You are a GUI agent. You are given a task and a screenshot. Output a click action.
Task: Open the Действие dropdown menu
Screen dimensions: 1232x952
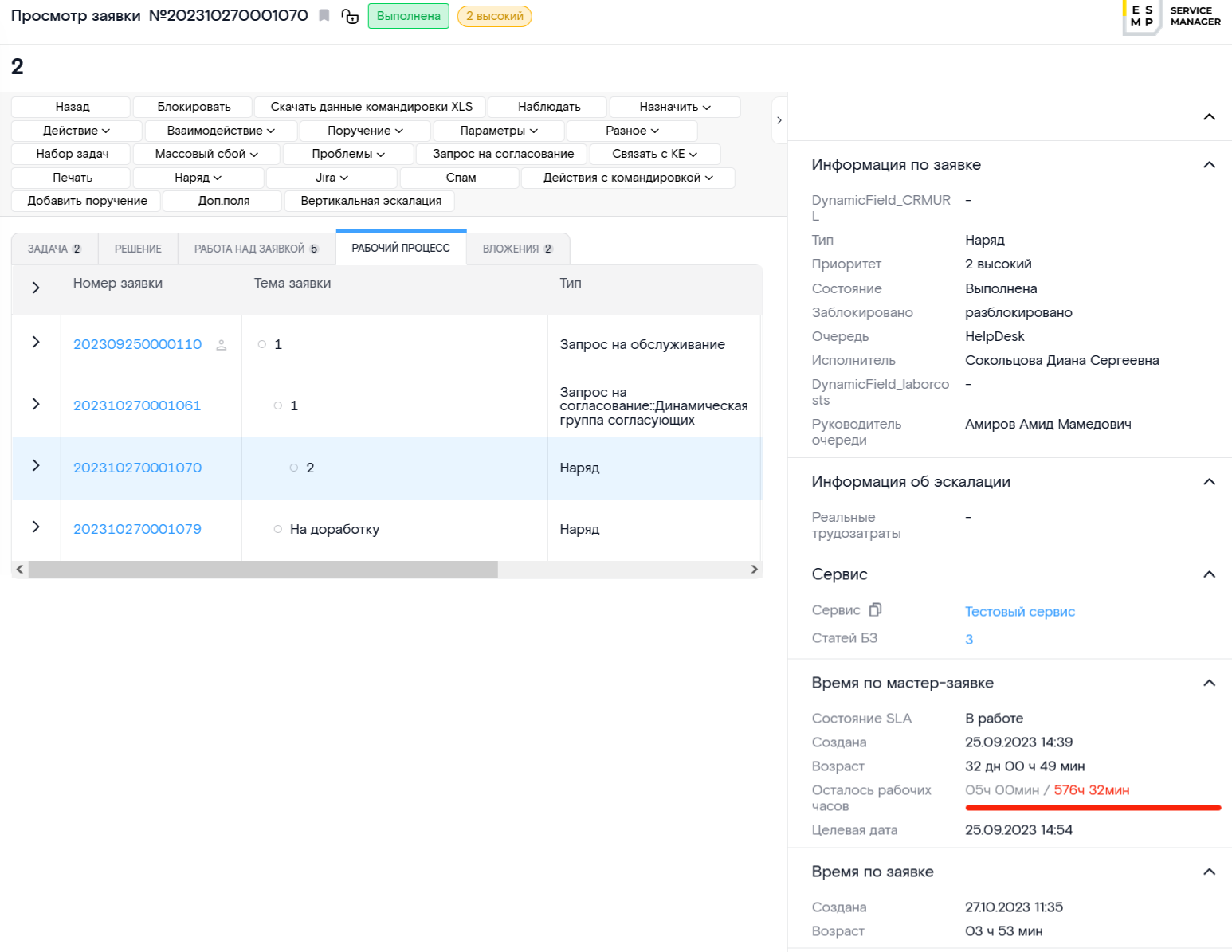click(77, 131)
